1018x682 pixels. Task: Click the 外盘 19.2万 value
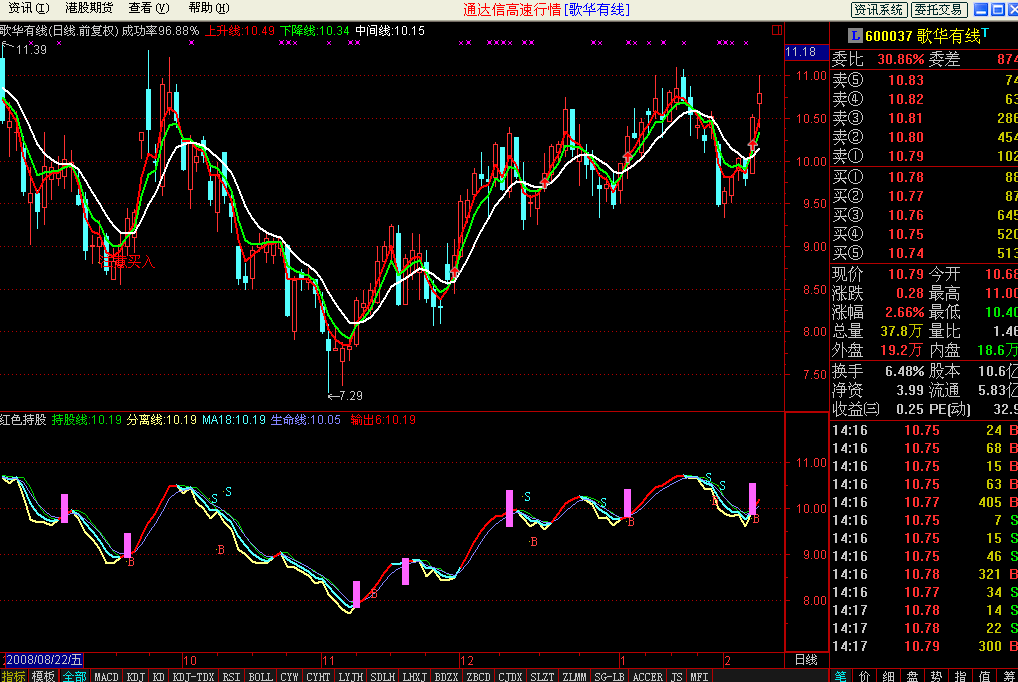(902, 350)
